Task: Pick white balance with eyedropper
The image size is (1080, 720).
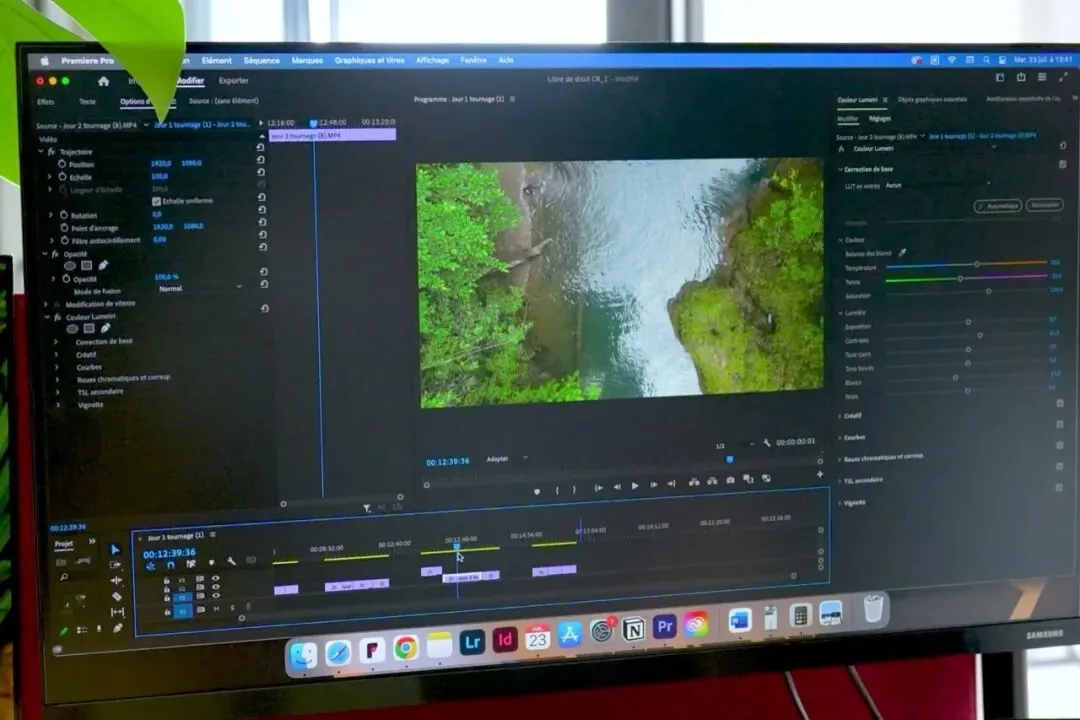Action: tap(902, 253)
